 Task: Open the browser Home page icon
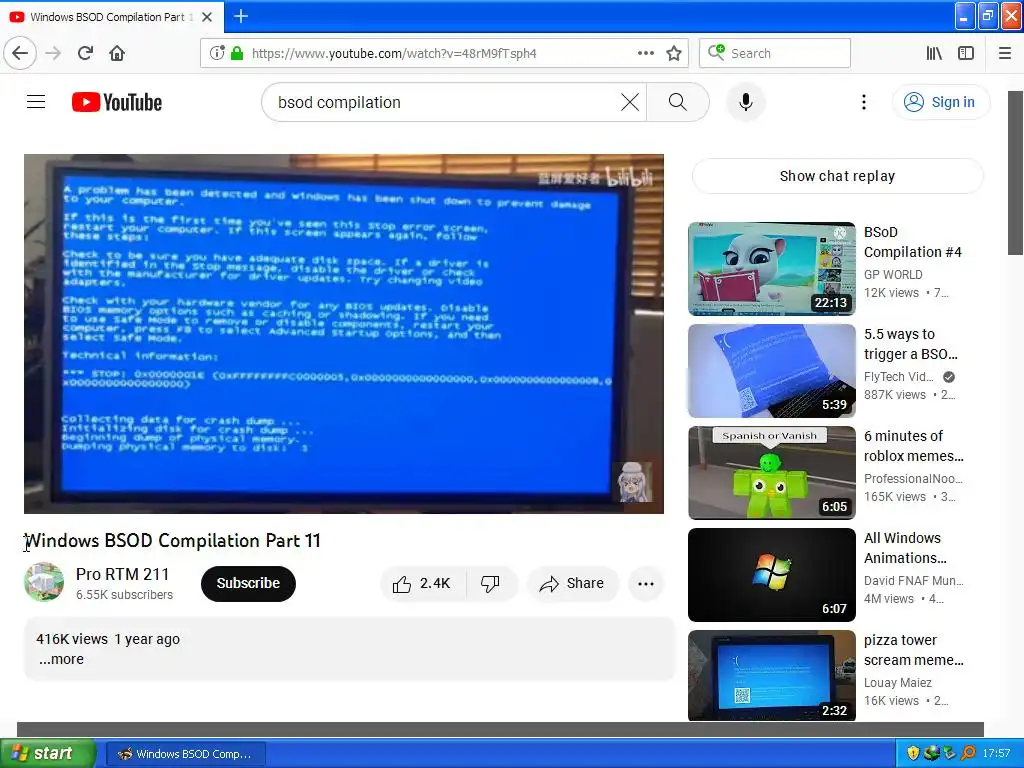click(117, 53)
